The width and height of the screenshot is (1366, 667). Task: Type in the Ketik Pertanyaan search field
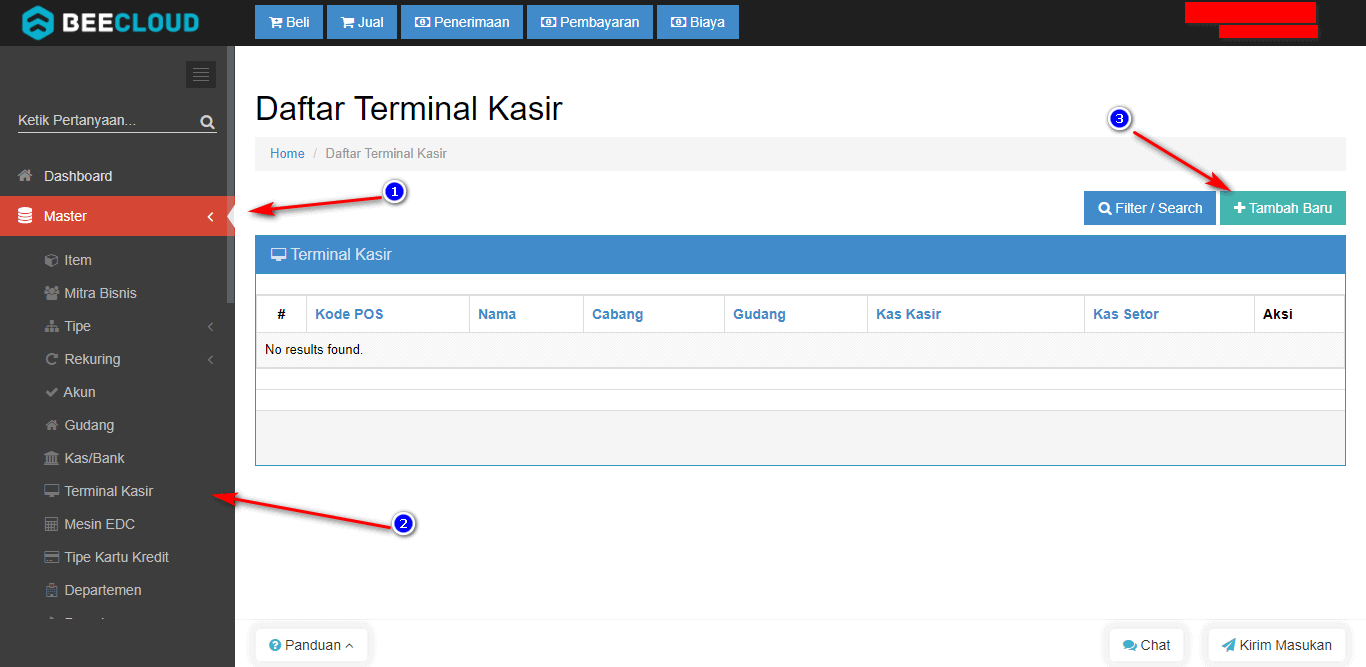click(x=105, y=121)
